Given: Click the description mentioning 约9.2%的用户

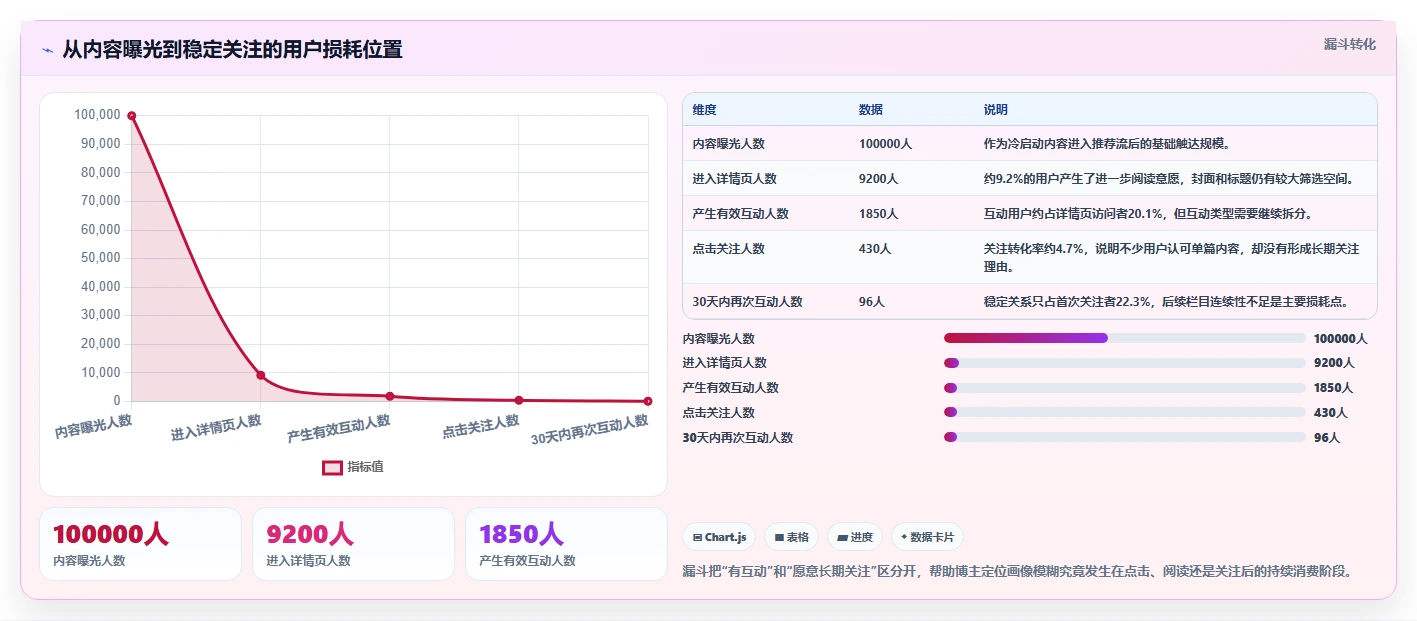Looking at the screenshot, I should coord(1169,179).
